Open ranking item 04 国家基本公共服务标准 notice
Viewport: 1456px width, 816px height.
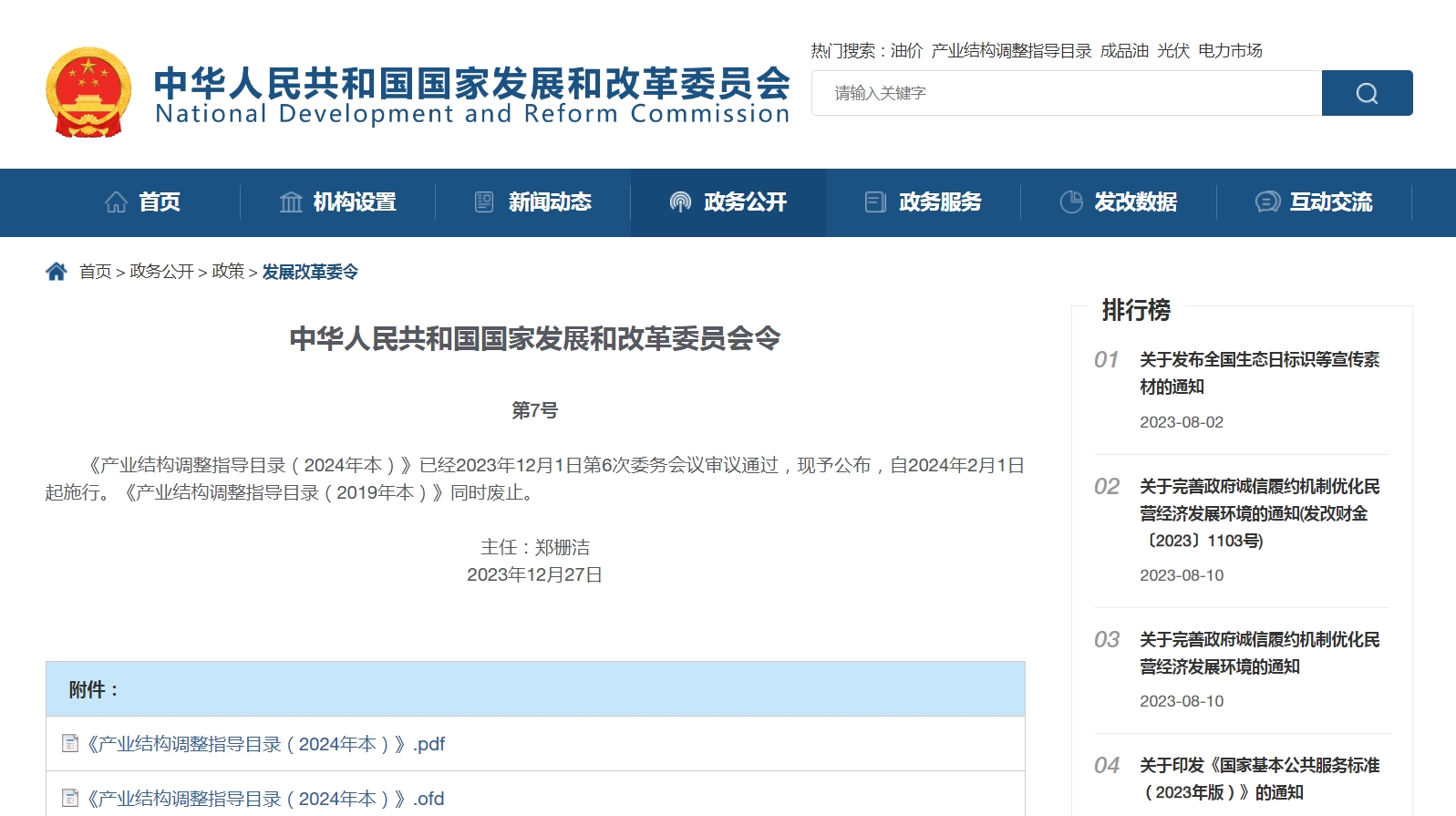coord(1259,779)
